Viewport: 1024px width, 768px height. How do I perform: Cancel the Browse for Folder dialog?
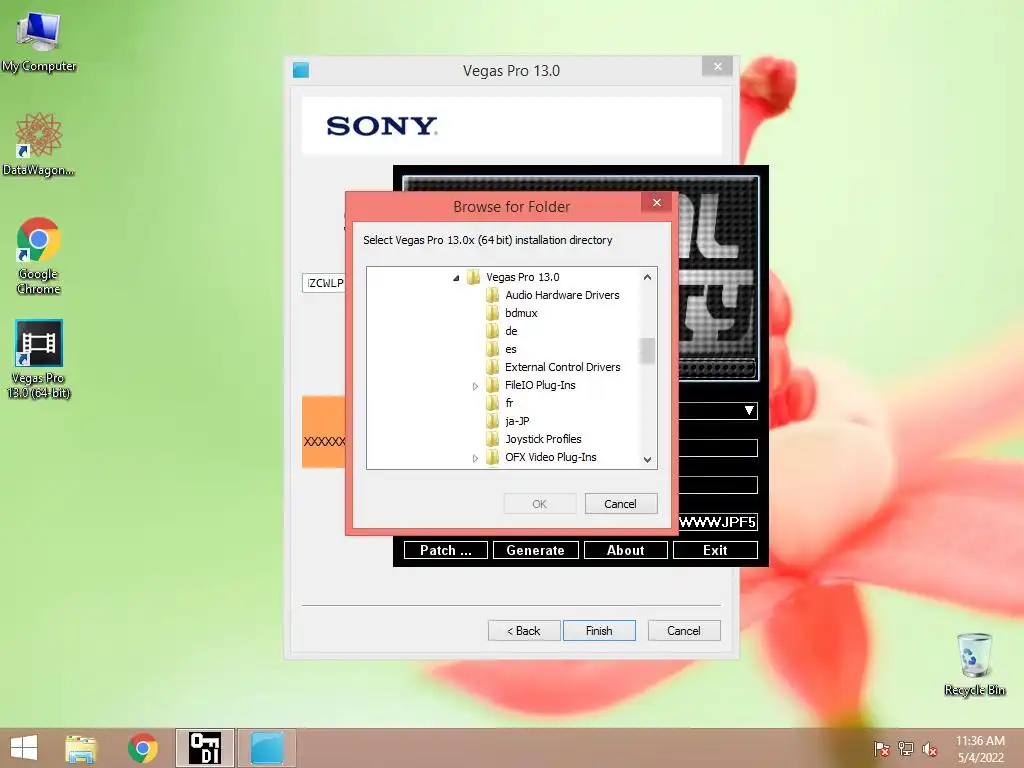tap(620, 504)
